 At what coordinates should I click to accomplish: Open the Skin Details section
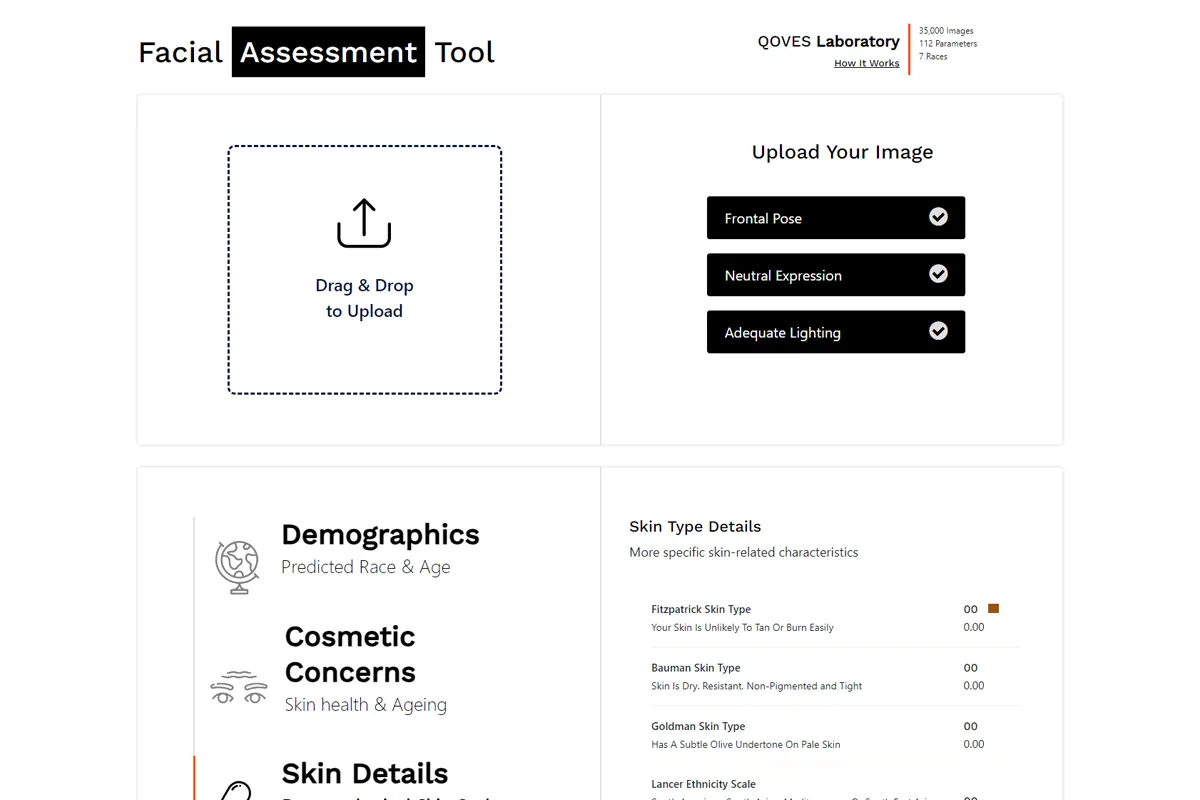click(x=365, y=773)
